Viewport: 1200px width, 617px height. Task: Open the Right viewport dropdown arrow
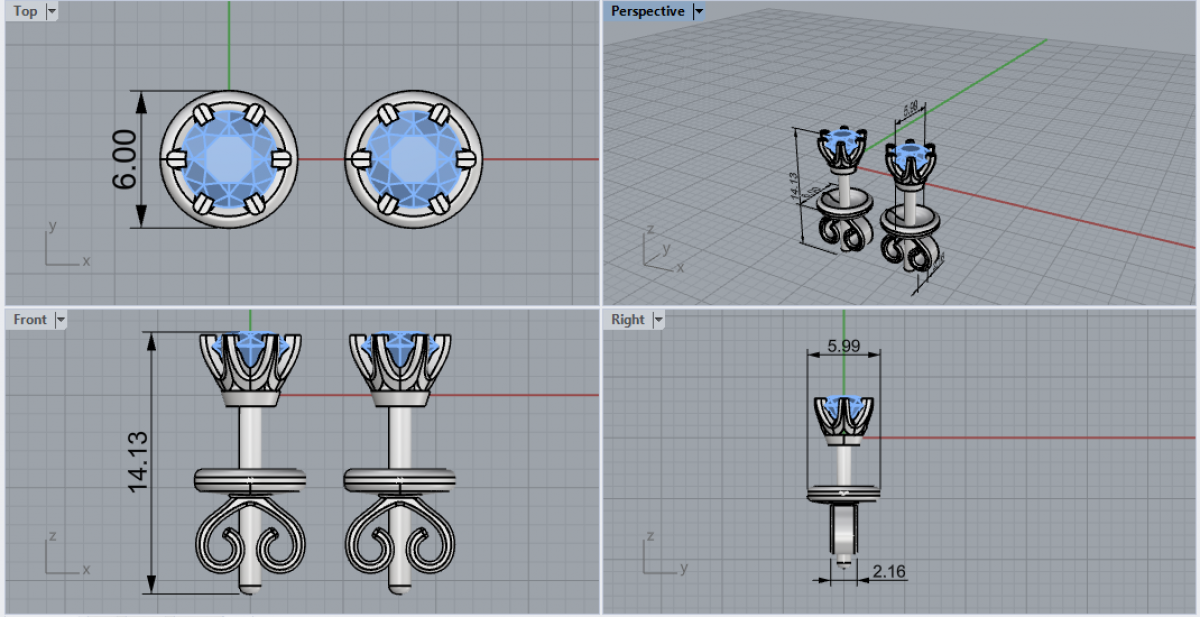[x=657, y=320]
